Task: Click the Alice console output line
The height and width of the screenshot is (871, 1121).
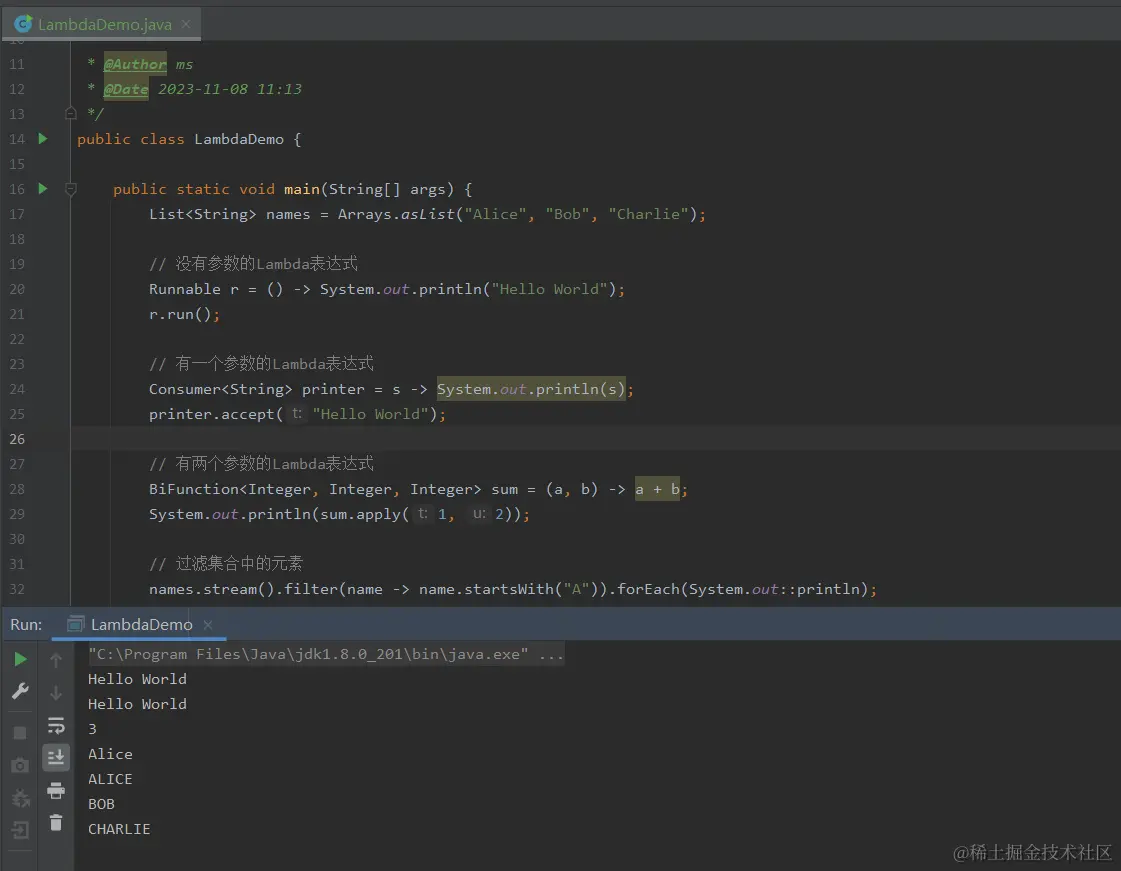Action: (110, 754)
